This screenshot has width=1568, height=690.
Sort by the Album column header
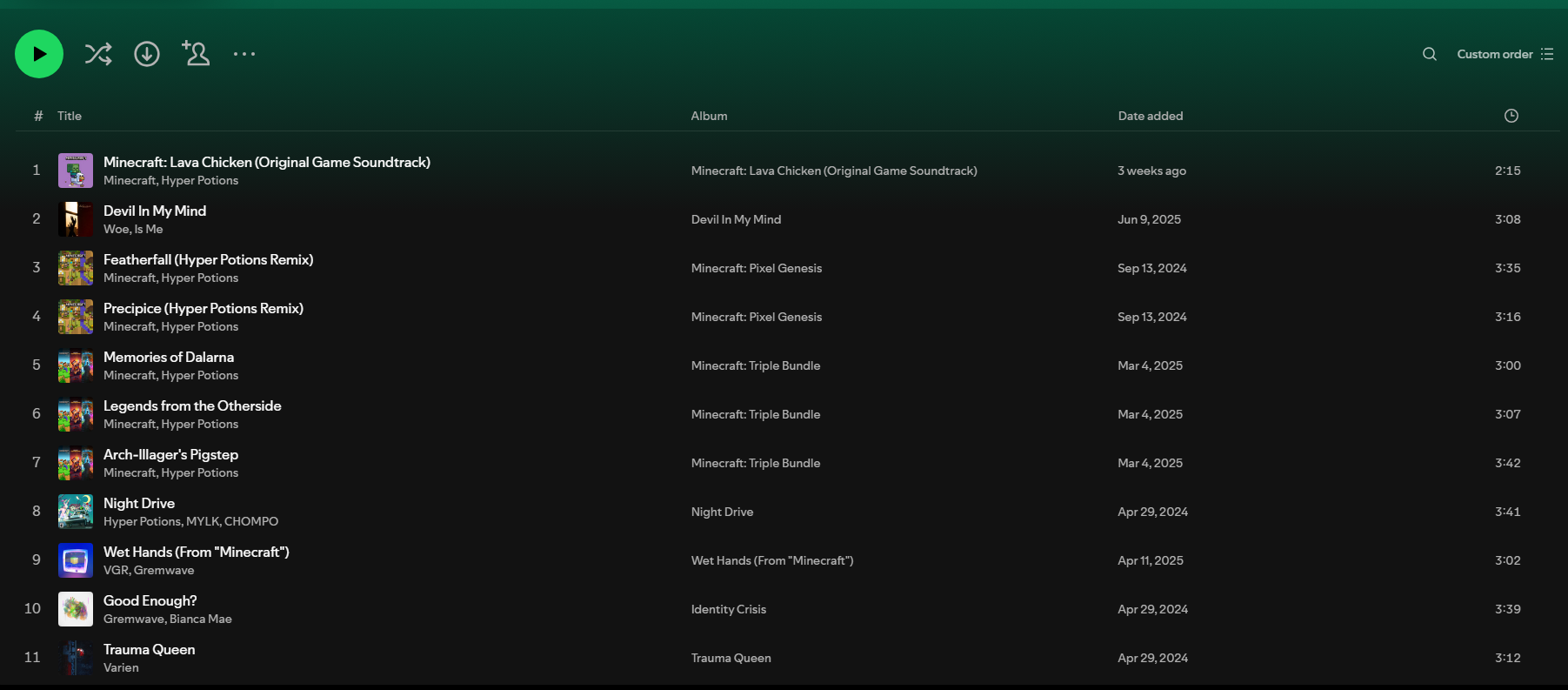(x=709, y=116)
